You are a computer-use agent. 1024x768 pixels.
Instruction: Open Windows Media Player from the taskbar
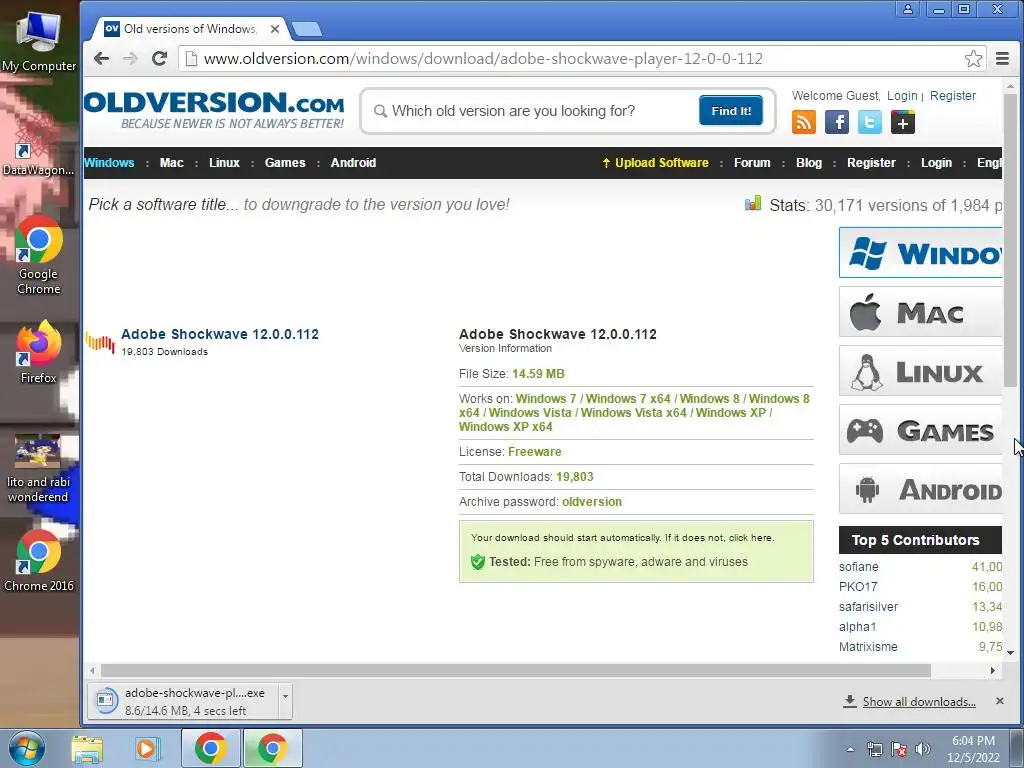(x=148, y=748)
